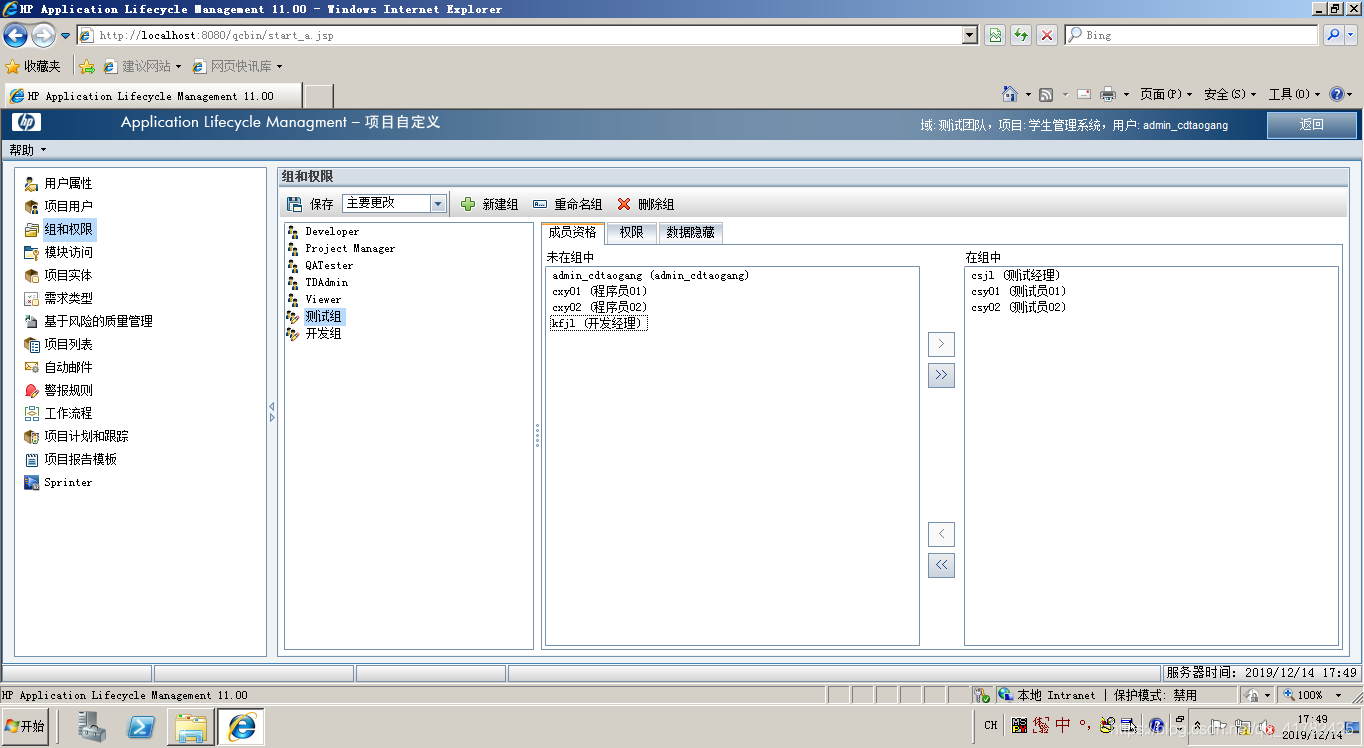Screen dimensions: 1364x748
Task: Select user kfjl (开发经理)
Action: coord(599,323)
